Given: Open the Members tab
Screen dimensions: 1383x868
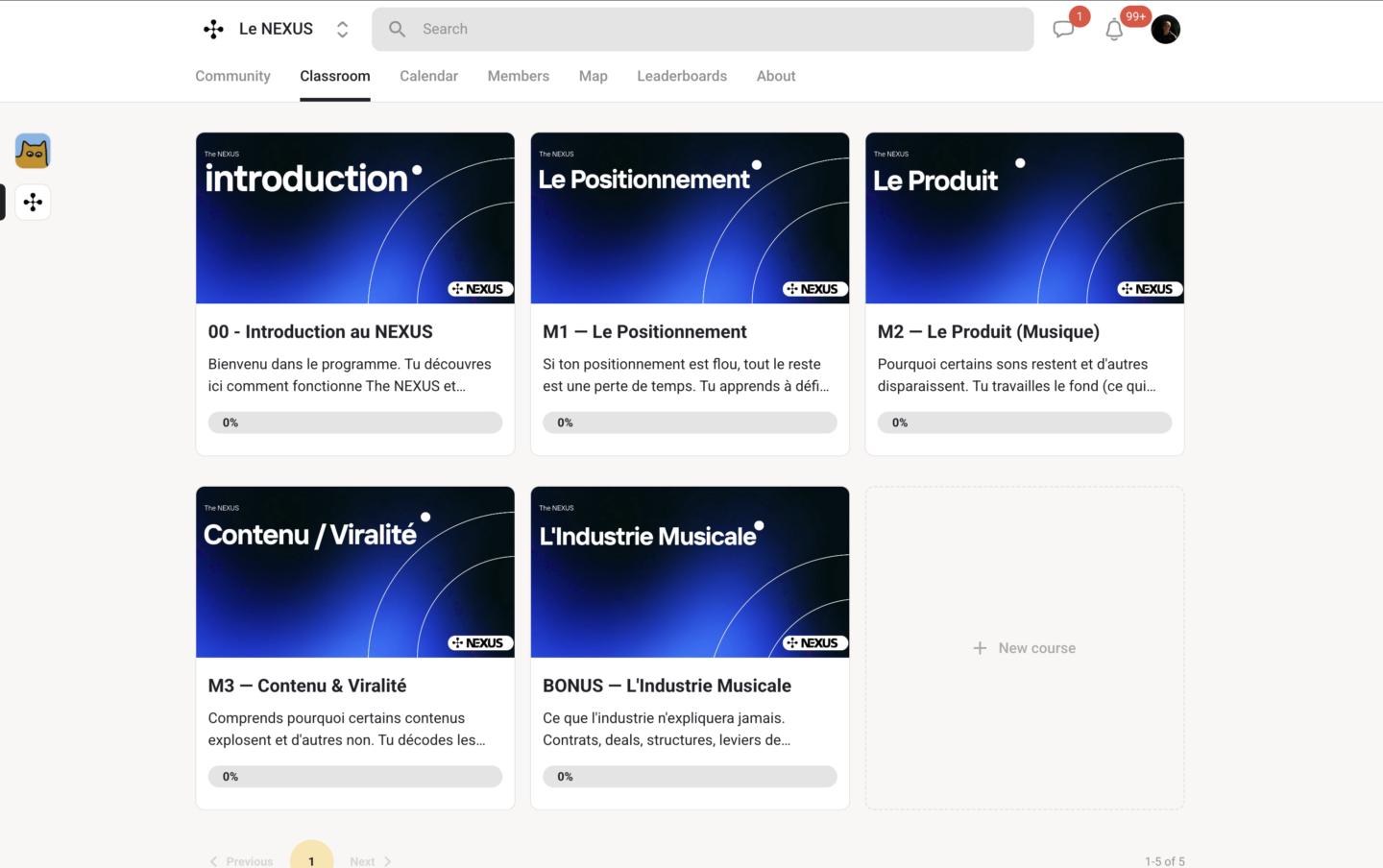Looking at the screenshot, I should tap(518, 76).
